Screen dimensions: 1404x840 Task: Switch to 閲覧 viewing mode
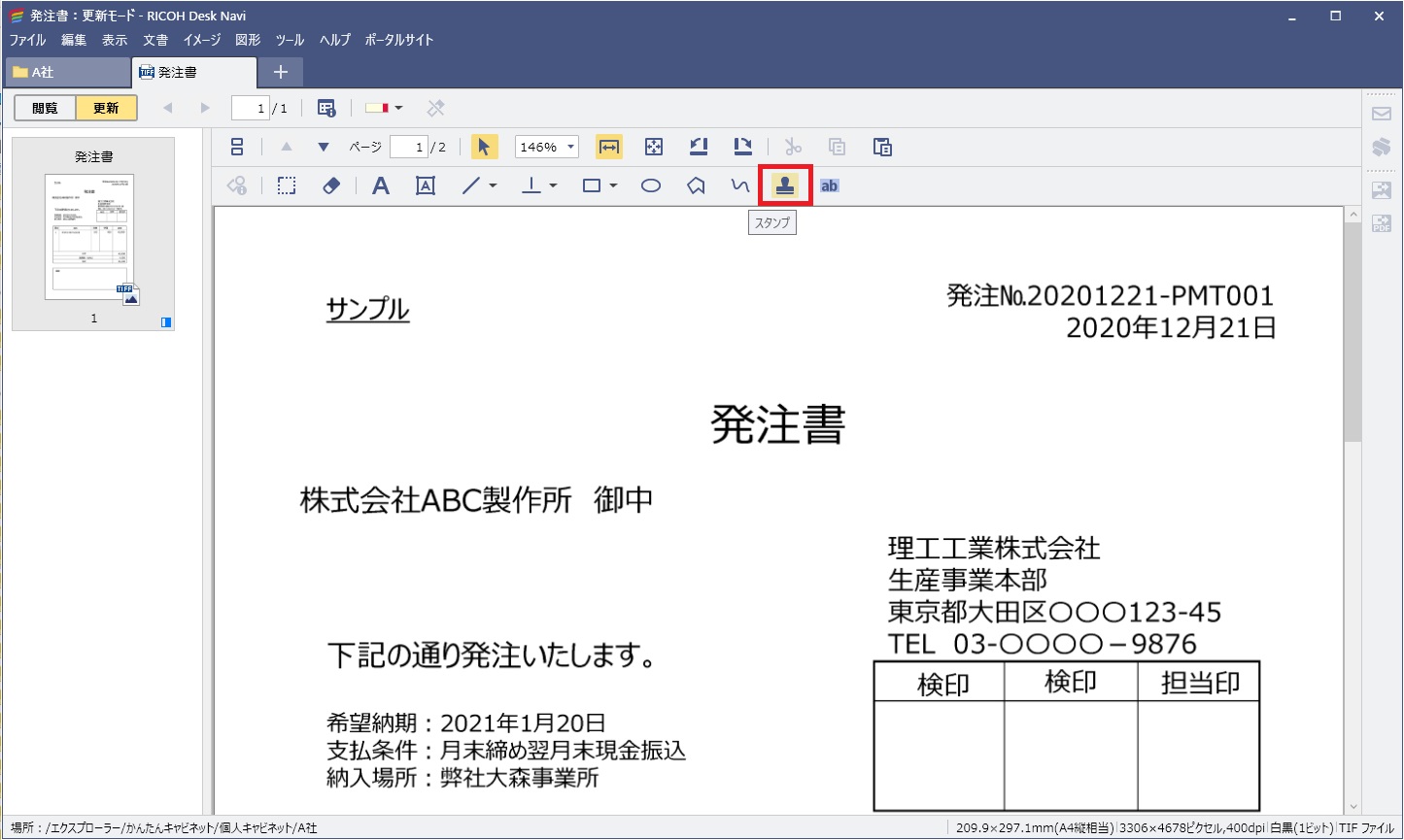43,108
